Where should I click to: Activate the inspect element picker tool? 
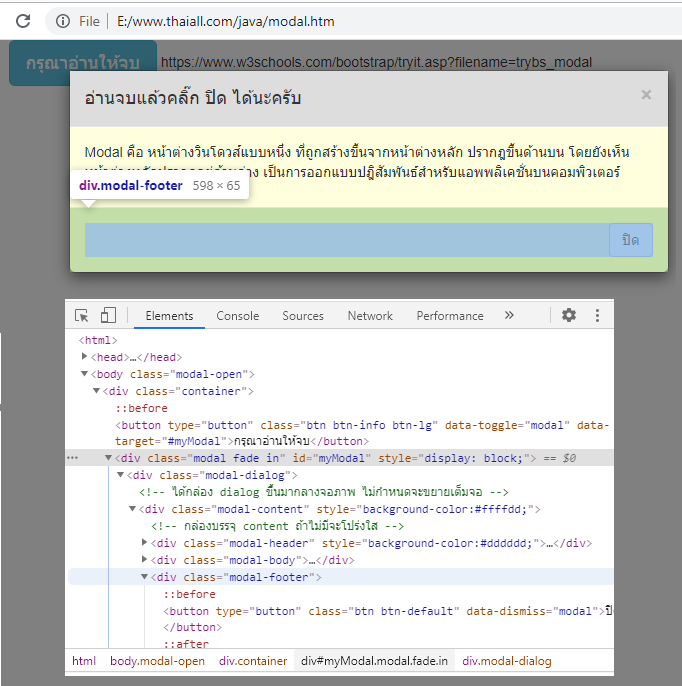[83, 316]
